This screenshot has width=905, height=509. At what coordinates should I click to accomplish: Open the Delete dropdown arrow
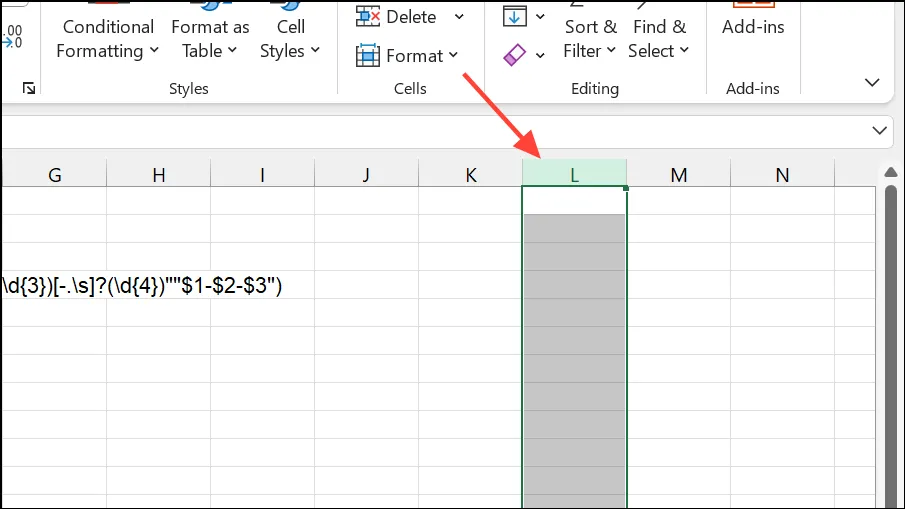click(459, 17)
